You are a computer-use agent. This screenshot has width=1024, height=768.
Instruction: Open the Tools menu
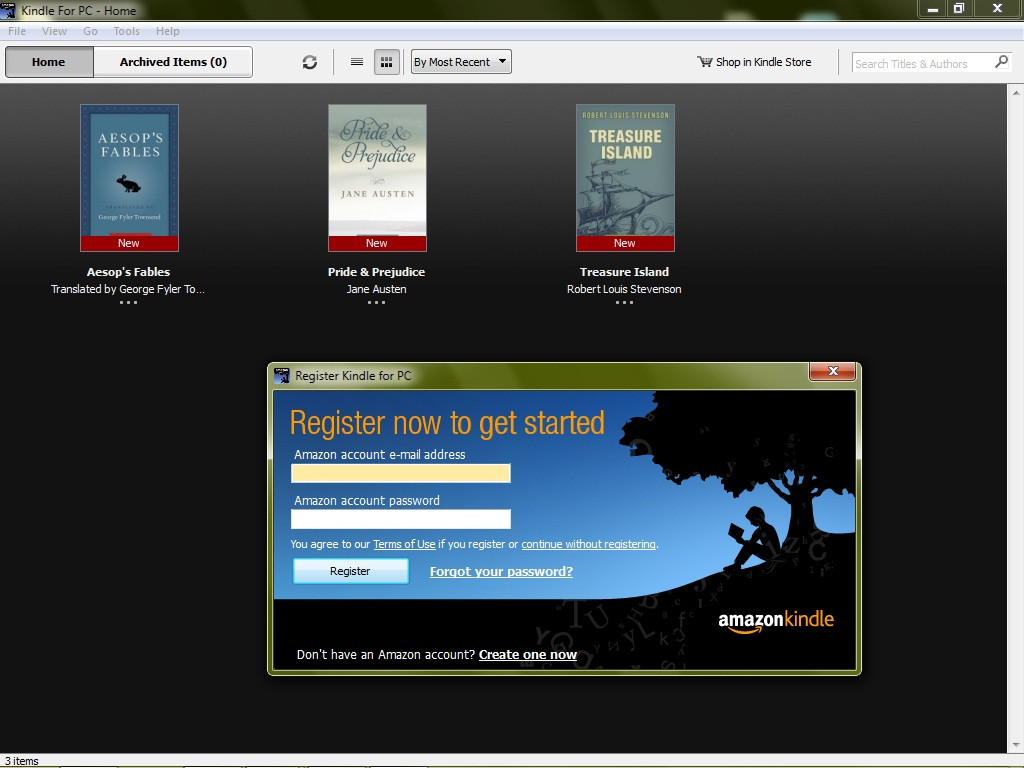(126, 31)
